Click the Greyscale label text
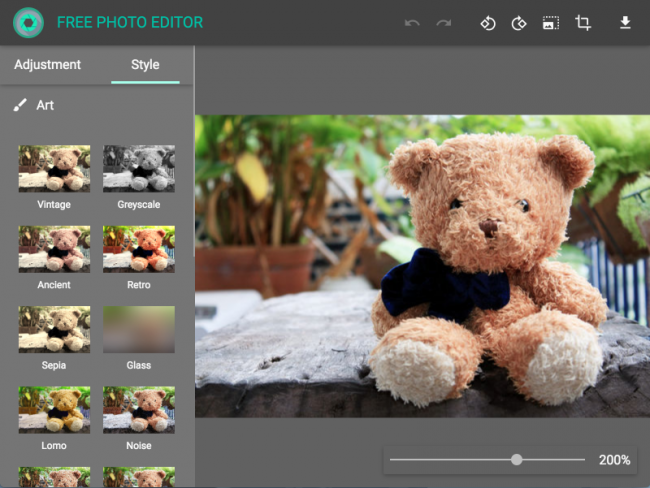 (139, 204)
